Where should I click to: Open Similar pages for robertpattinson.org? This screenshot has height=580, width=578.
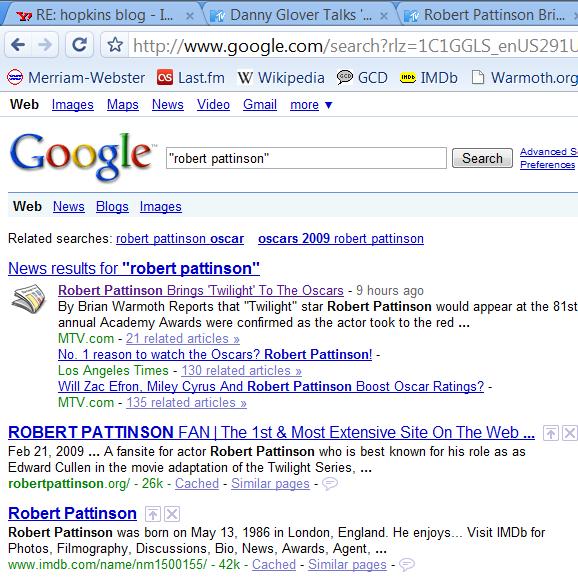[x=270, y=483]
